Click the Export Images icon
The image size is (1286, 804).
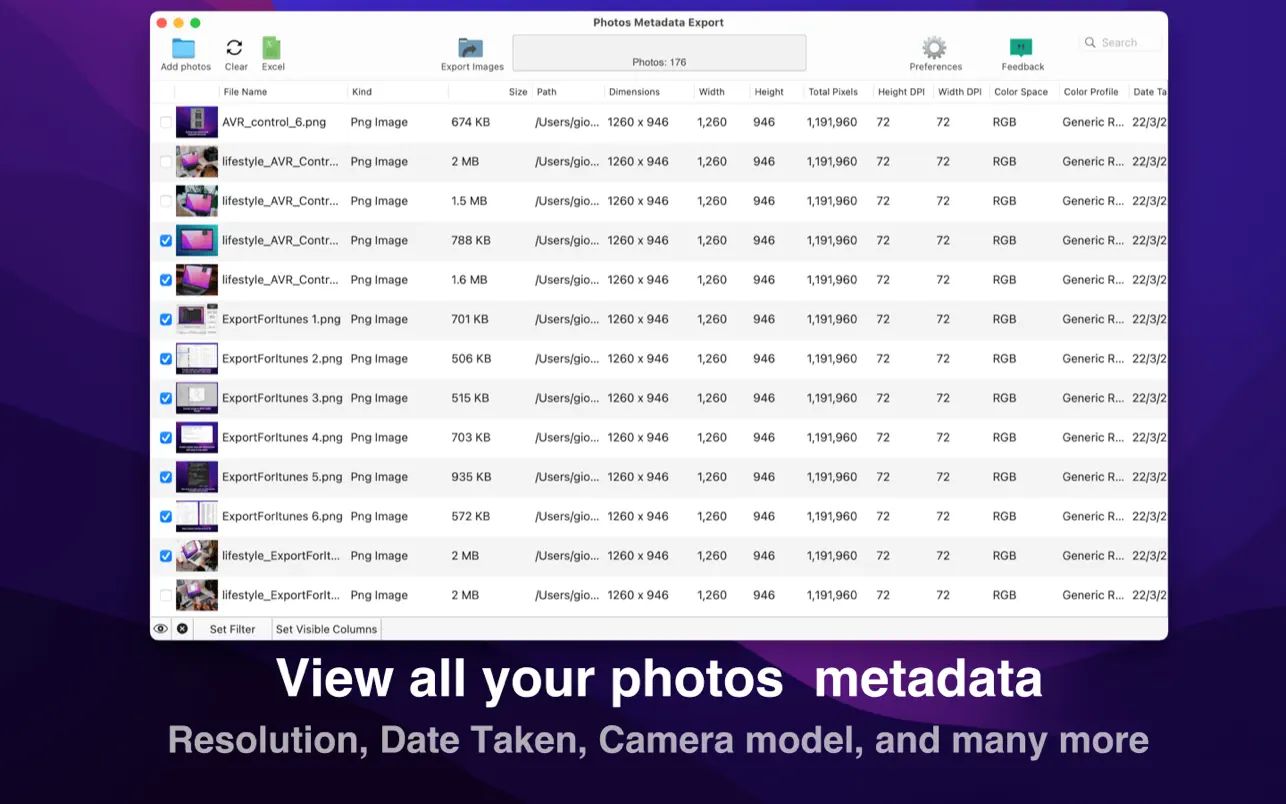pyautogui.click(x=470, y=46)
